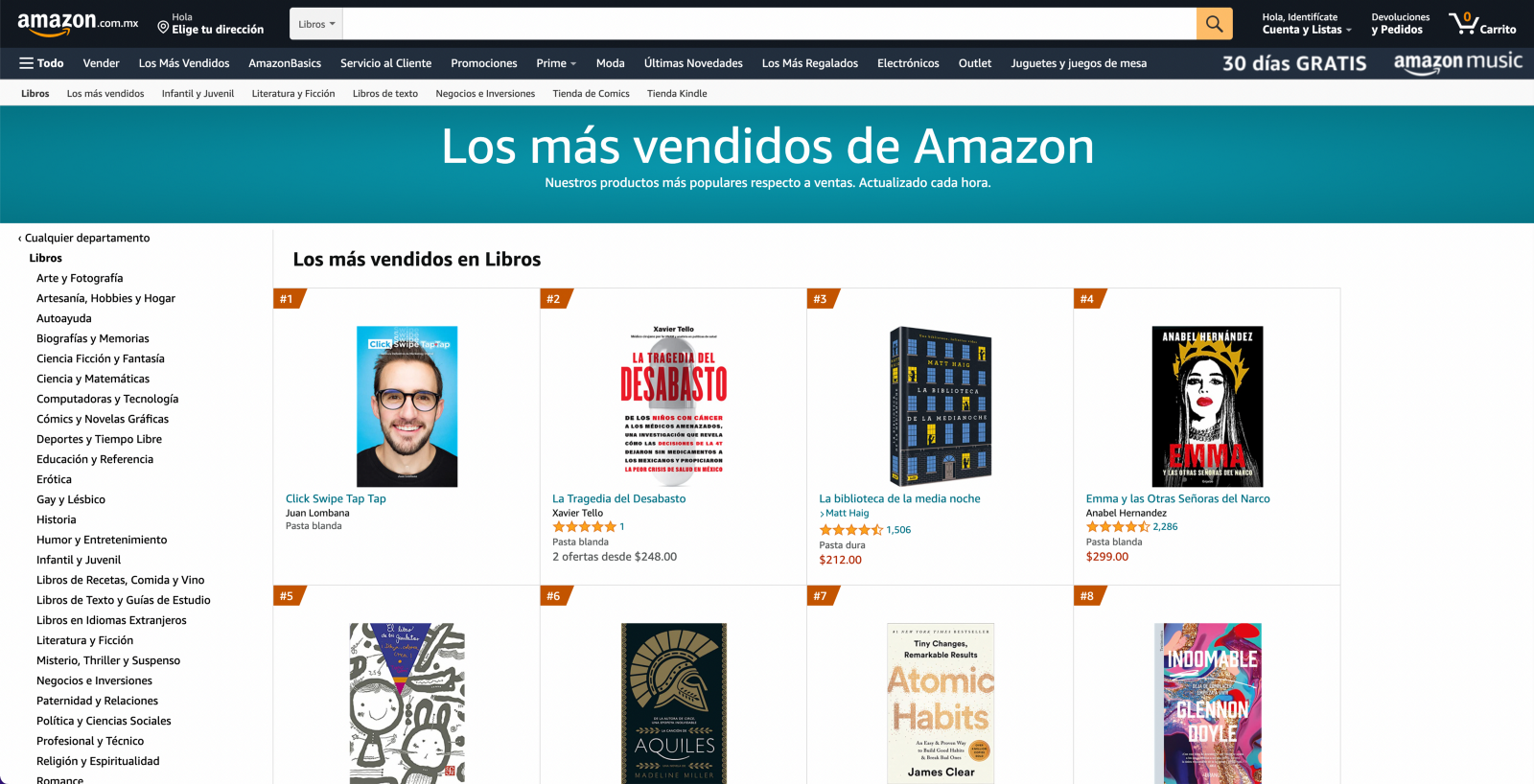Select Ciencia Ficción y Fantasía category
This screenshot has height=784, width=1534.
(101, 358)
